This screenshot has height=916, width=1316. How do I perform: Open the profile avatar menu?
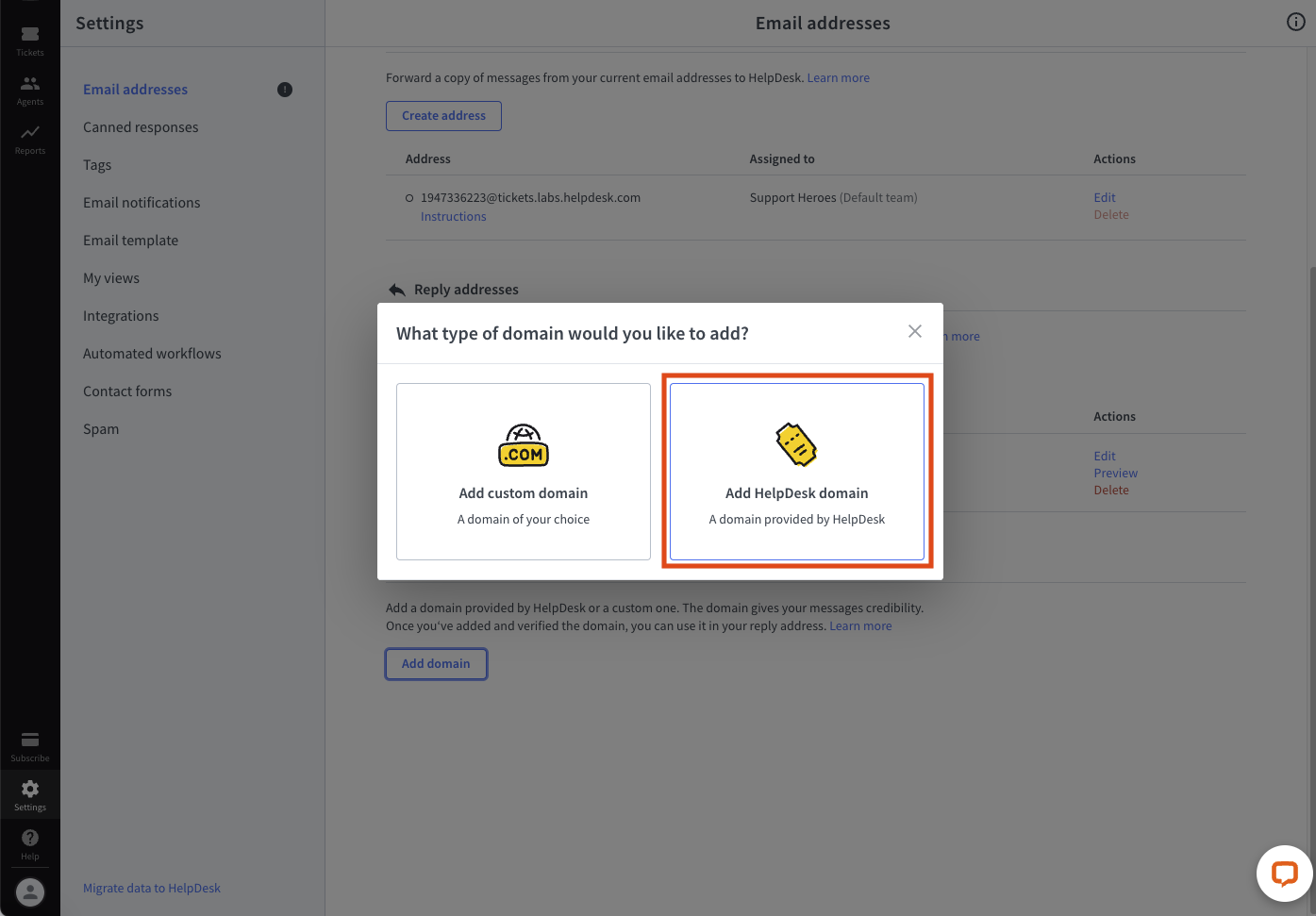coord(29,891)
